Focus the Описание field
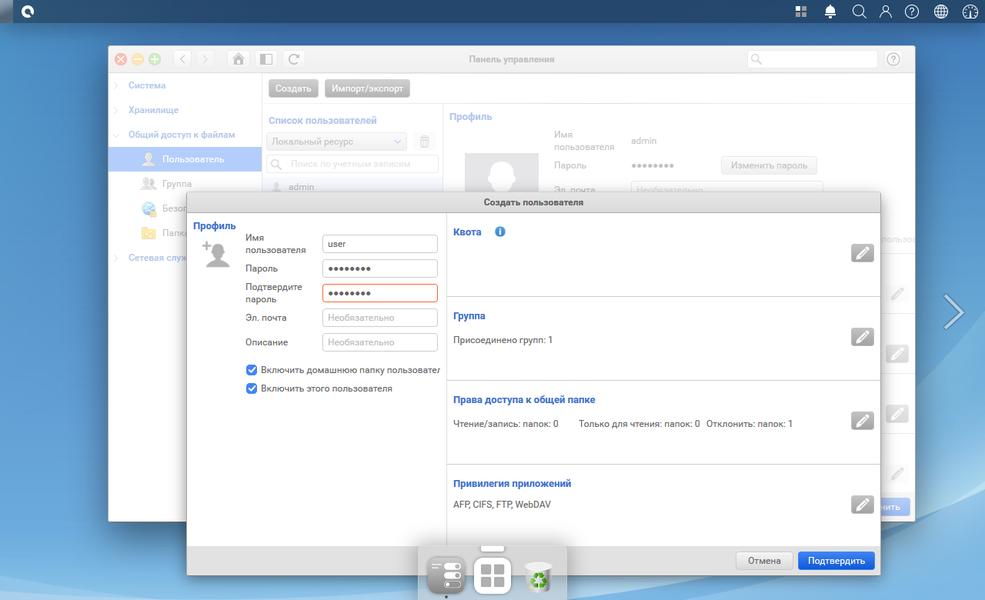 tap(380, 342)
